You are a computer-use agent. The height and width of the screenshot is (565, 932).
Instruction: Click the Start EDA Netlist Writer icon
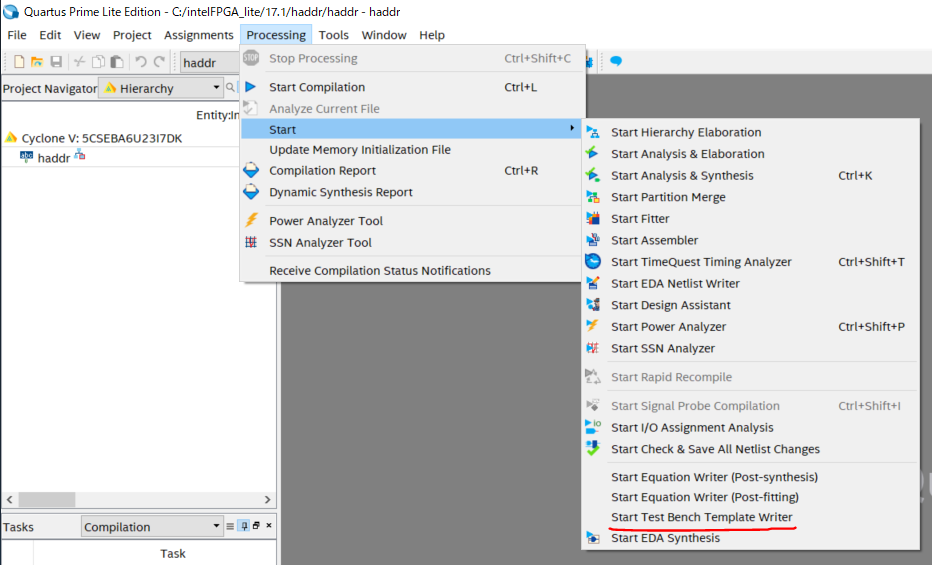tap(593, 283)
